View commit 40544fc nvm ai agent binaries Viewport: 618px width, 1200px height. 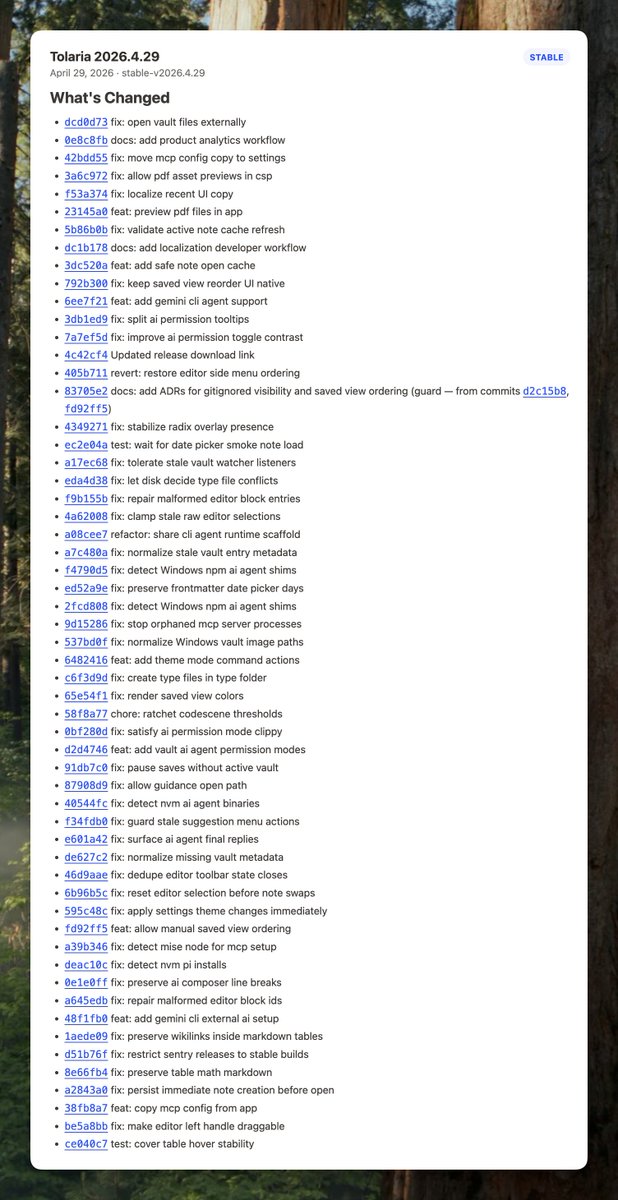86,804
